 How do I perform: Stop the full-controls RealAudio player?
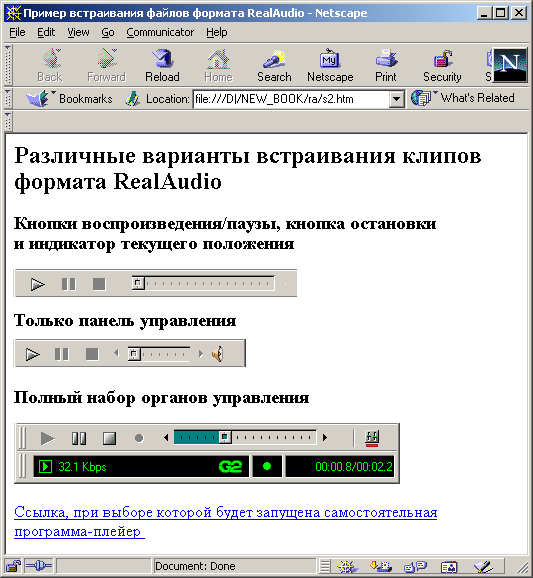coord(109,438)
